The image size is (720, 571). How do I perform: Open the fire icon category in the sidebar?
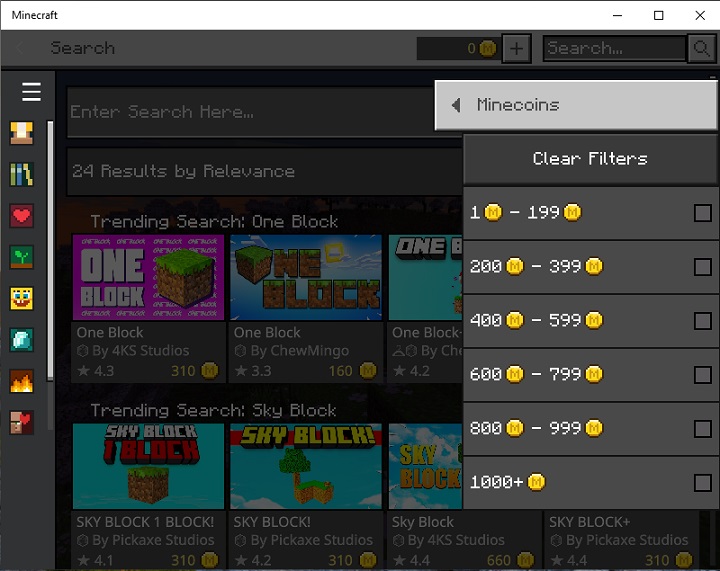(x=22, y=381)
